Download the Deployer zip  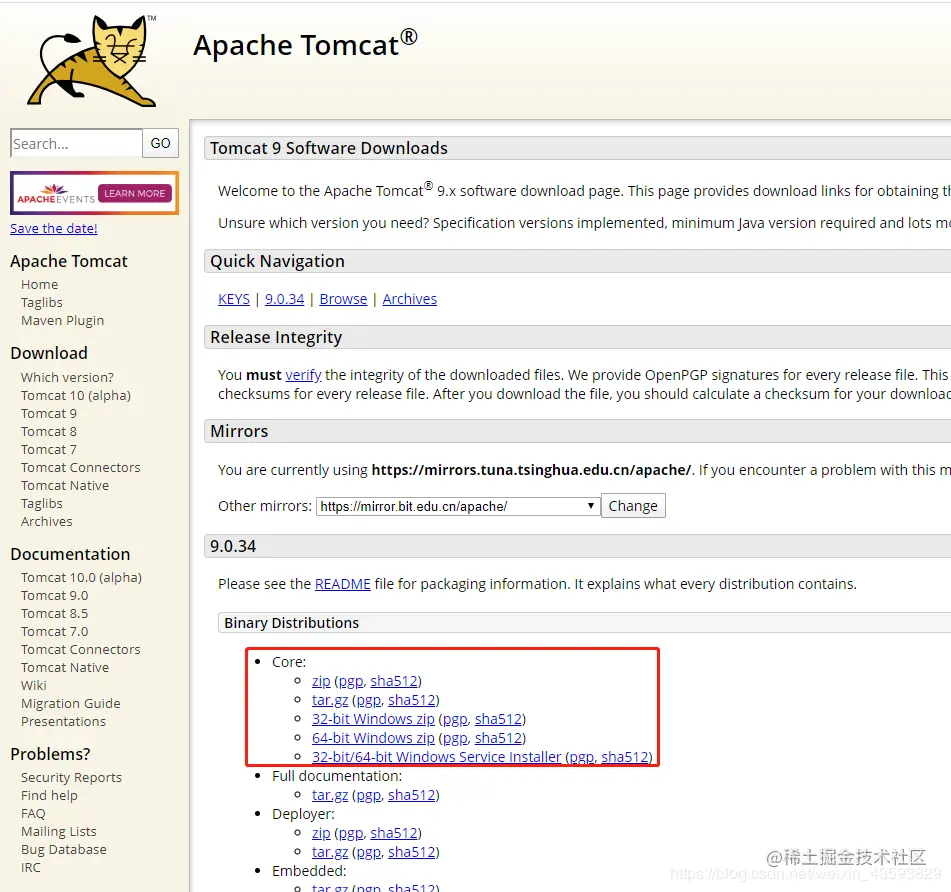click(321, 833)
